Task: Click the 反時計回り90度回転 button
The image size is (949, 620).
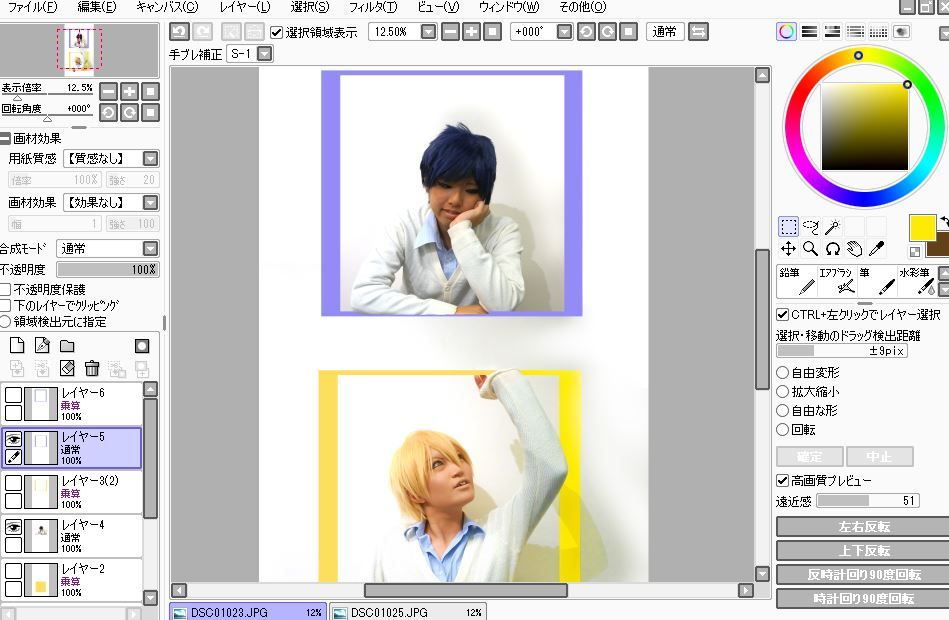Action: coord(862,575)
